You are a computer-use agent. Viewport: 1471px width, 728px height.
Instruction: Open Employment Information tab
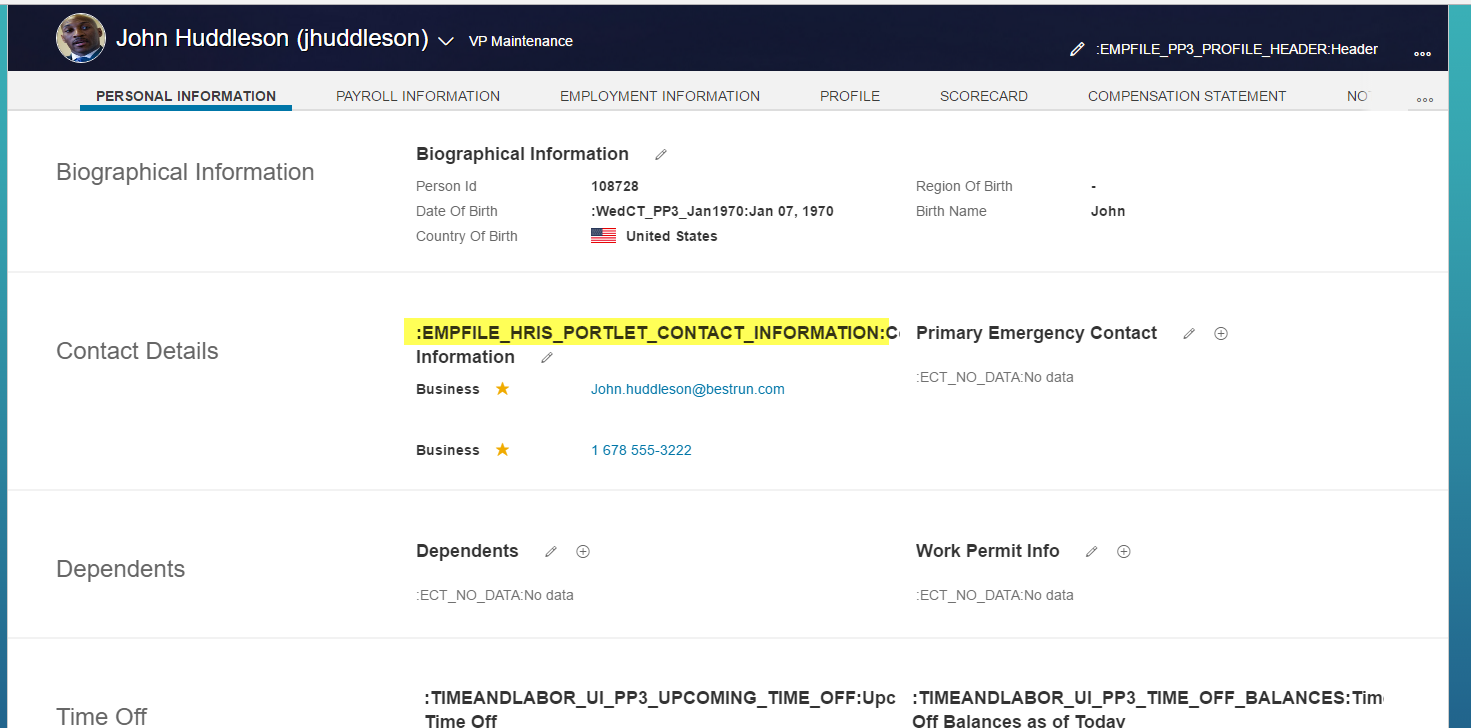[x=660, y=96]
